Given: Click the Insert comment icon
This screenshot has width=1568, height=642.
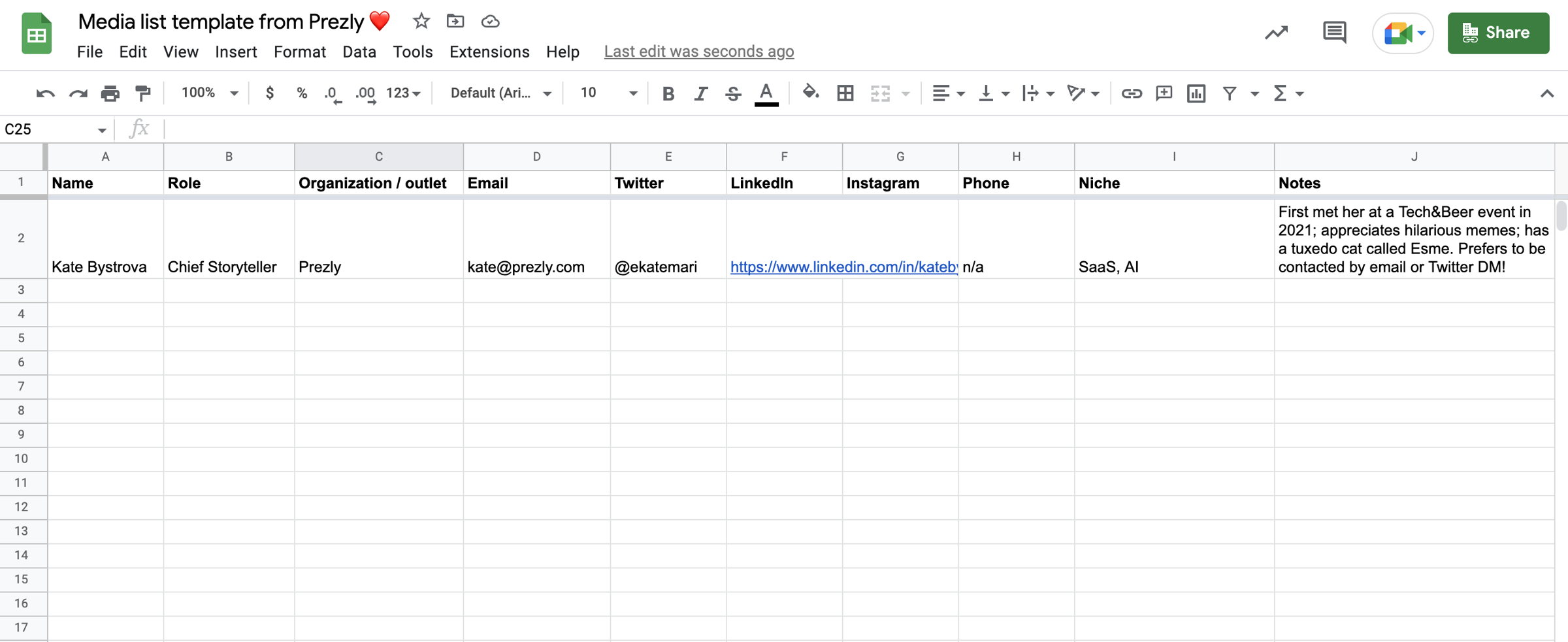Looking at the screenshot, I should 1164,93.
